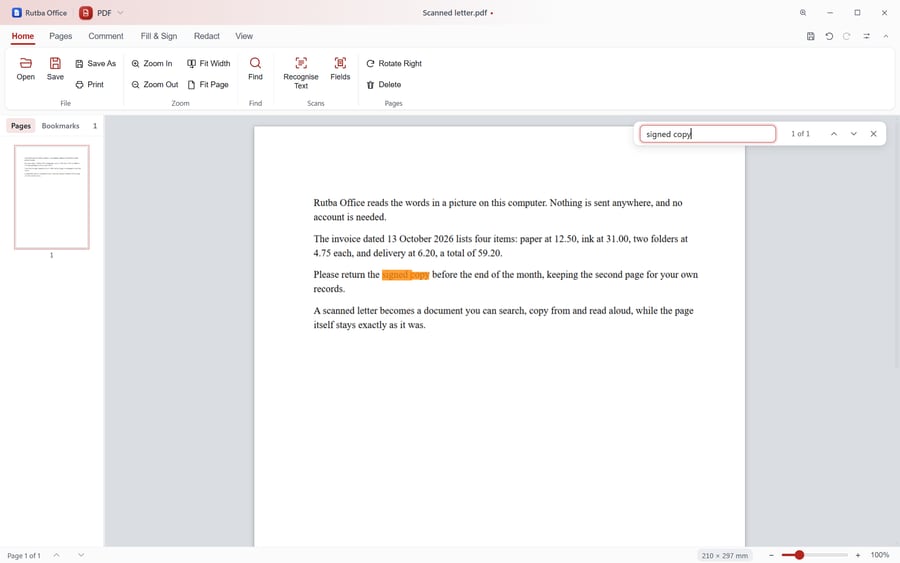Redo the last undone action
Screen dimensions: 900x563
pos(847,36)
